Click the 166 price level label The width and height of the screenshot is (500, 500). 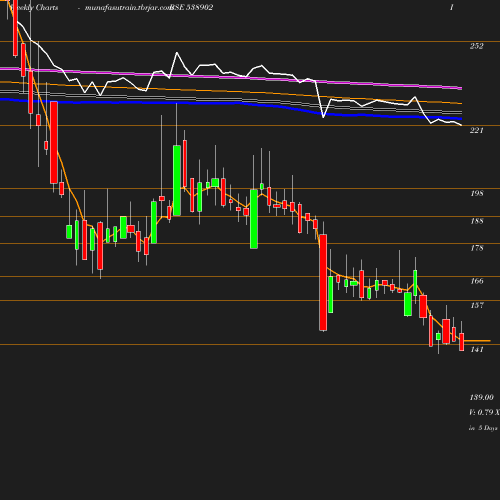coord(477,281)
